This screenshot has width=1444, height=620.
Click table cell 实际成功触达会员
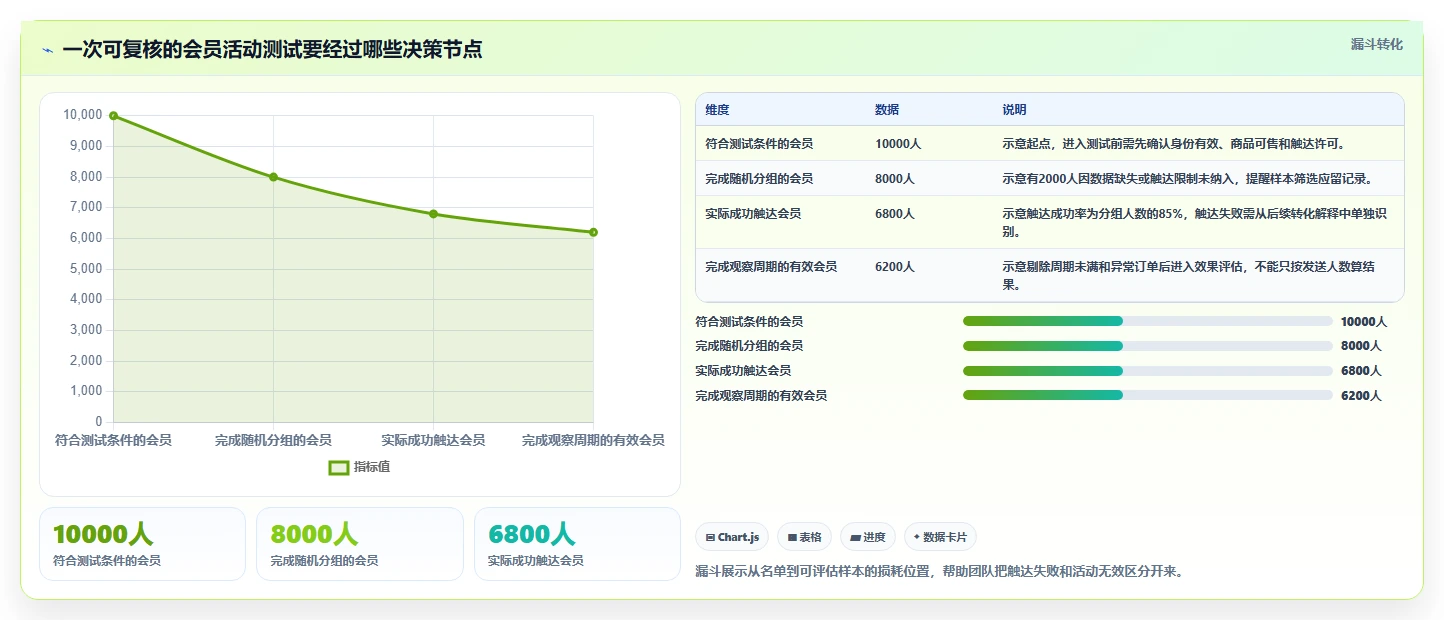pyautogui.click(x=753, y=214)
